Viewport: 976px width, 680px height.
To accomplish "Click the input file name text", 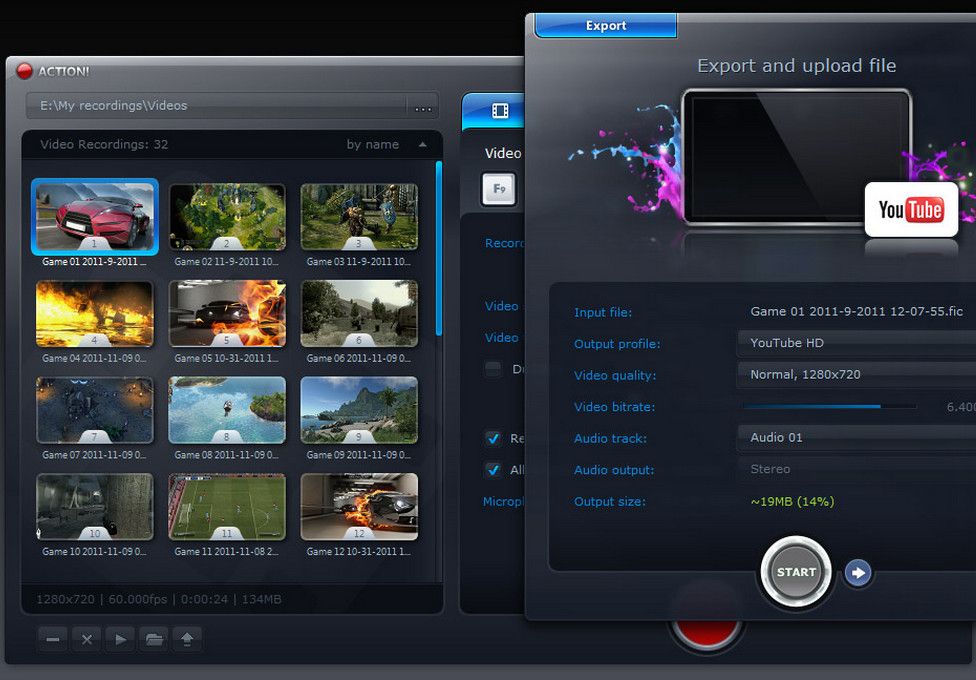I will point(856,311).
